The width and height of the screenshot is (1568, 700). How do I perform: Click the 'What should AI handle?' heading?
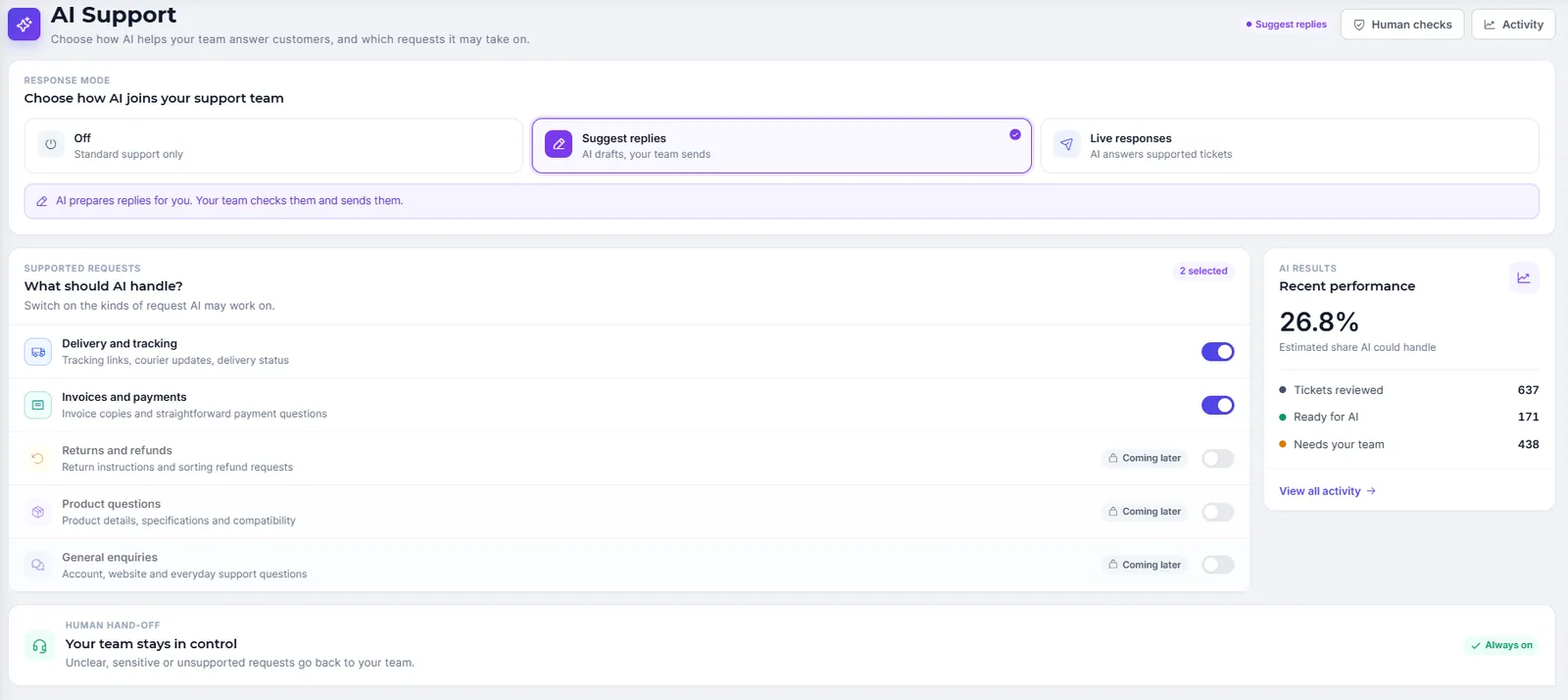[x=103, y=286]
